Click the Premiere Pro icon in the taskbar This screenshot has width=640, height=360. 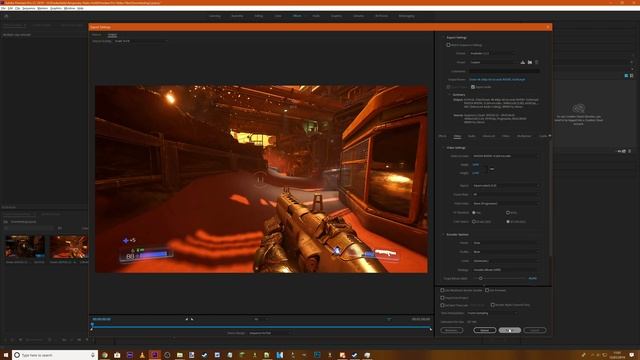[x=155, y=355]
